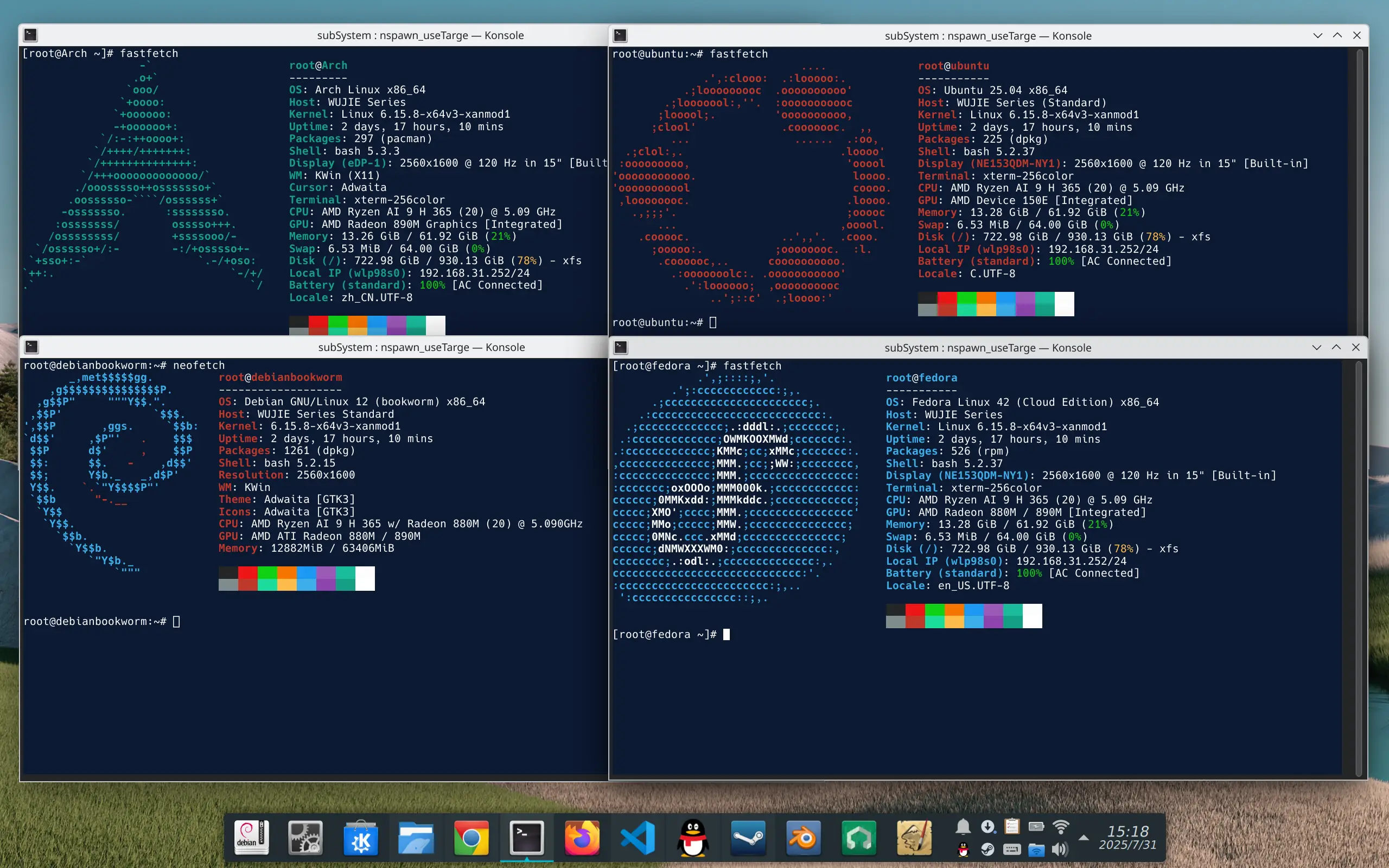Viewport: 1389px width, 868px height.
Task: Open the green hexagon app dock icon
Action: [x=859, y=838]
